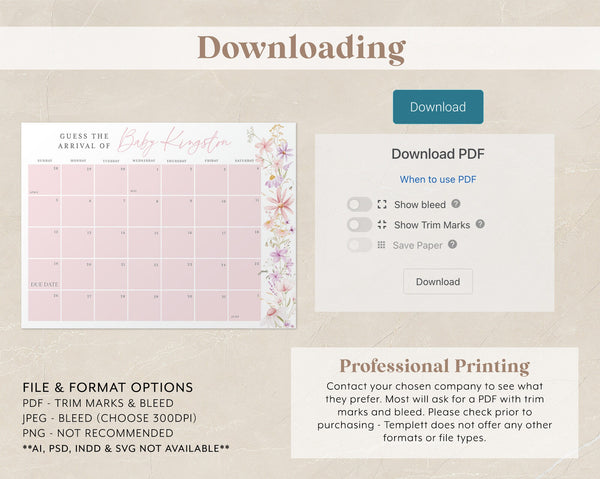The image size is (600, 479).
Task: Open help for Show bleed
Action: [x=456, y=204]
